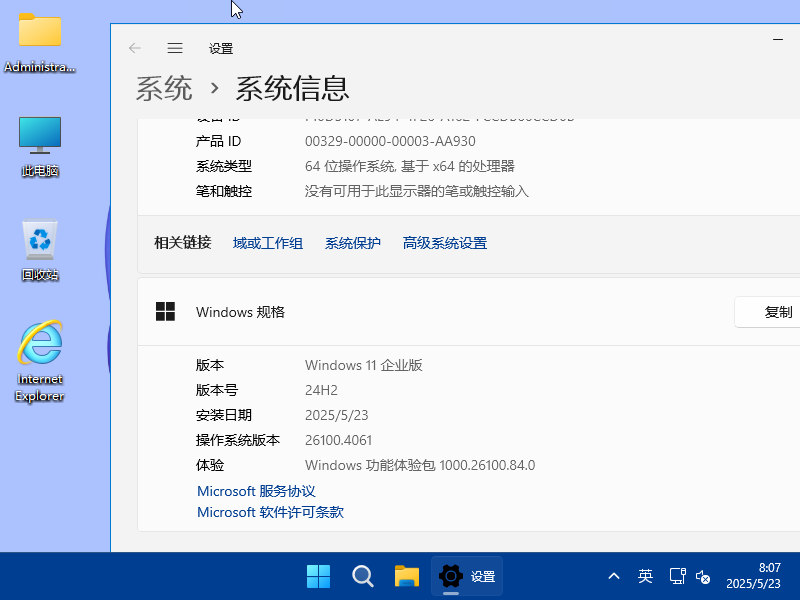Viewport: 800px width, 600px height.
Task: Open the Windows Start menu
Action: pos(318,577)
